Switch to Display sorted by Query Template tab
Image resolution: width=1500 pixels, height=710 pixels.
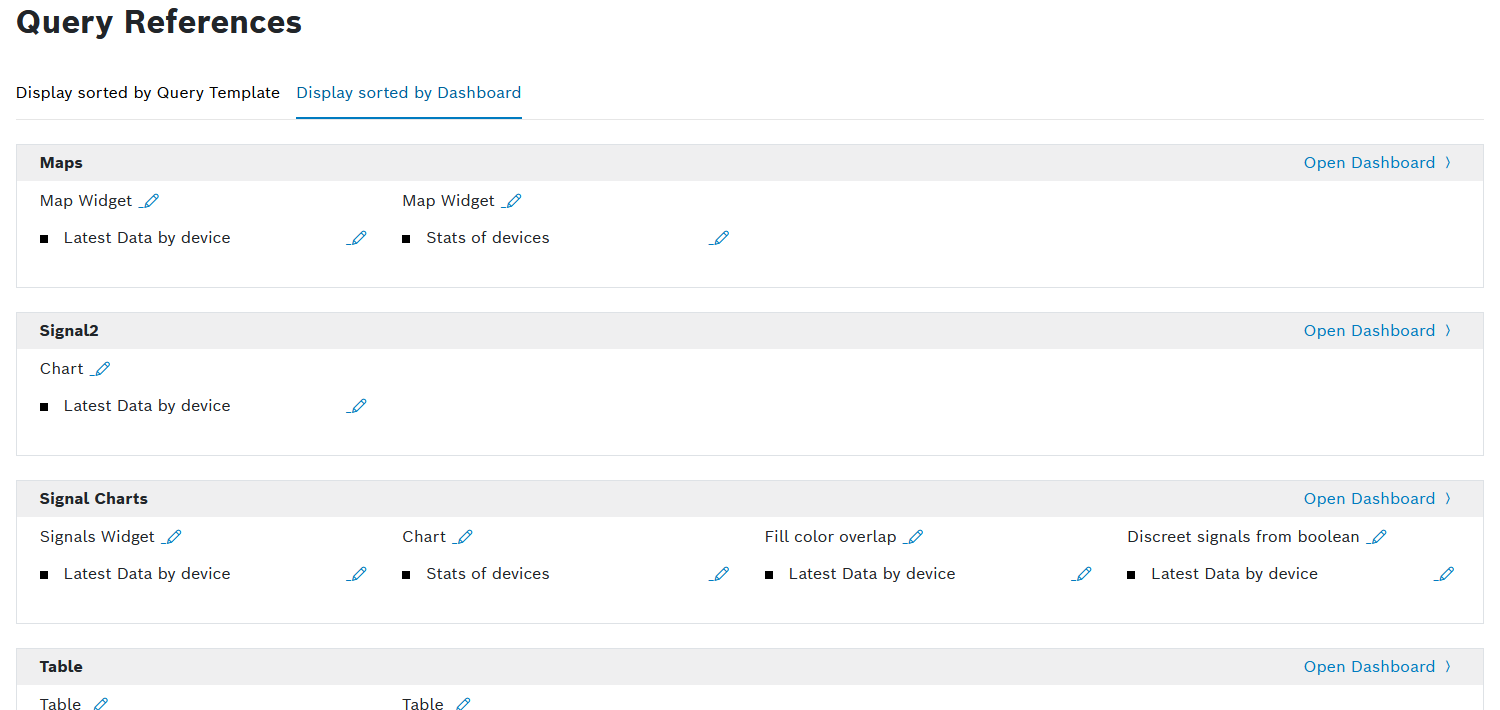tap(148, 93)
